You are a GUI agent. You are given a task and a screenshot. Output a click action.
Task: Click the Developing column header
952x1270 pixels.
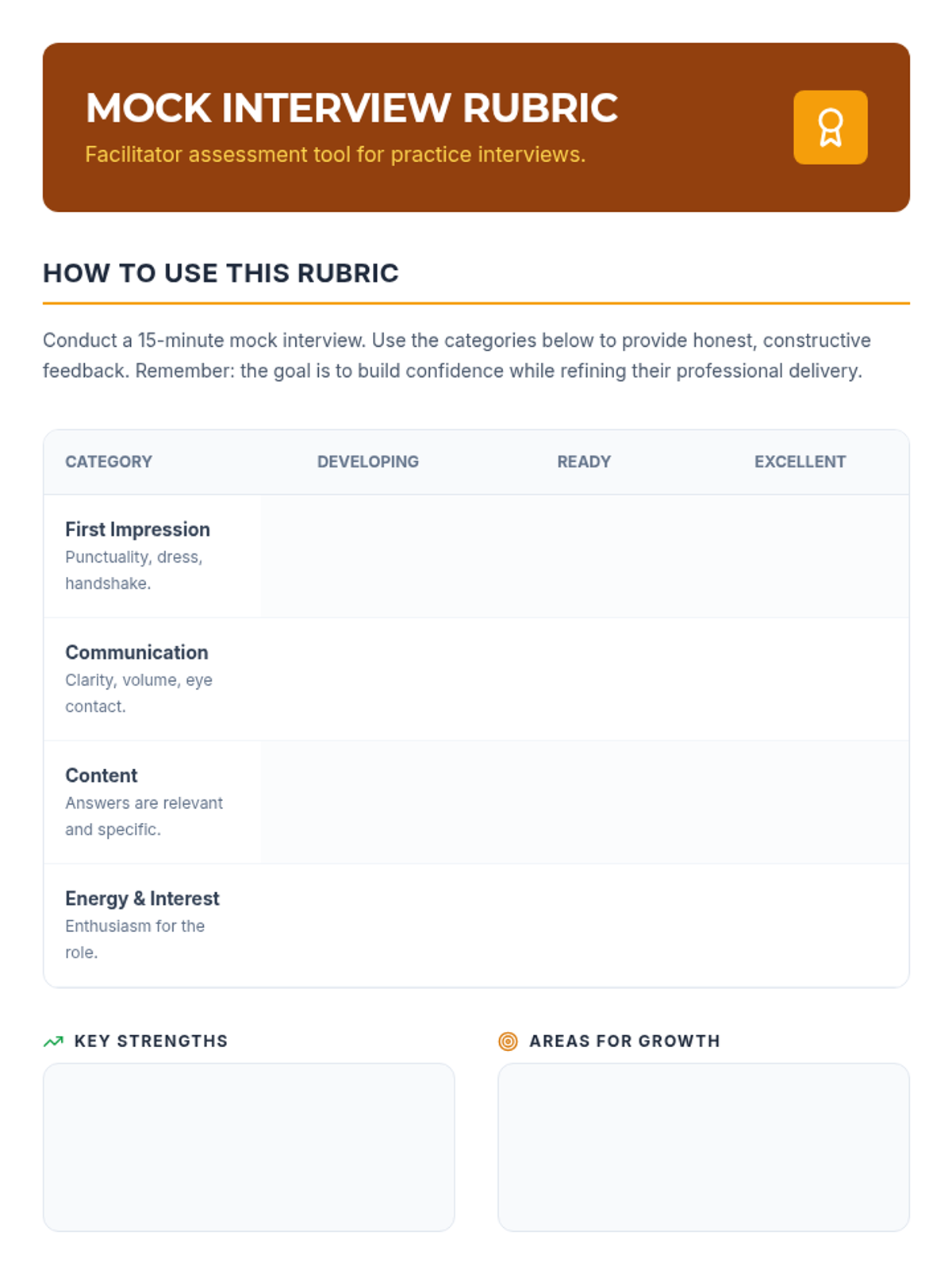pyautogui.click(x=367, y=462)
